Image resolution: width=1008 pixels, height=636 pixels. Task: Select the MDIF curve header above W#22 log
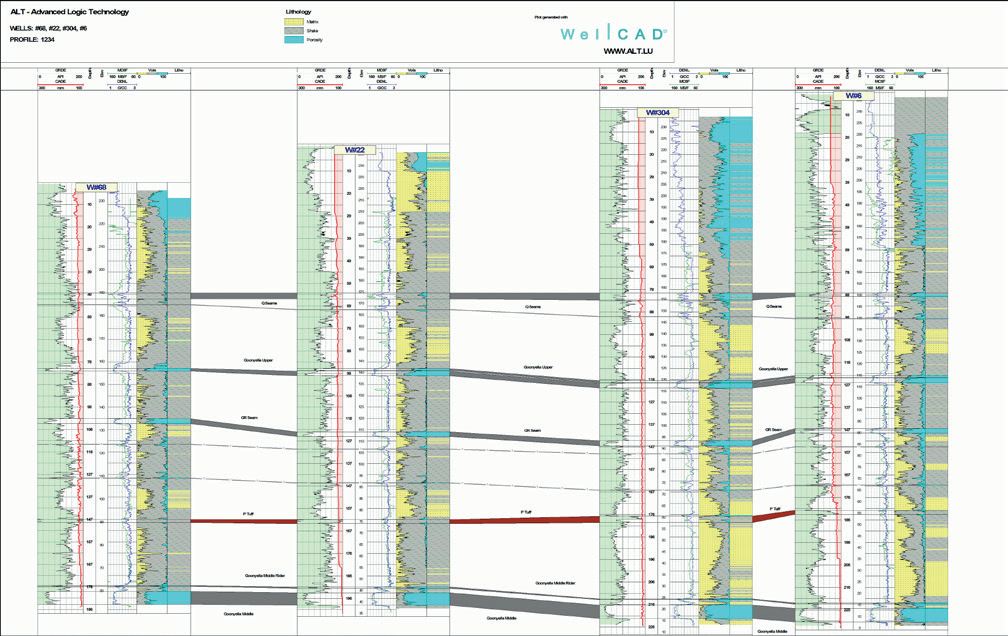(384, 69)
